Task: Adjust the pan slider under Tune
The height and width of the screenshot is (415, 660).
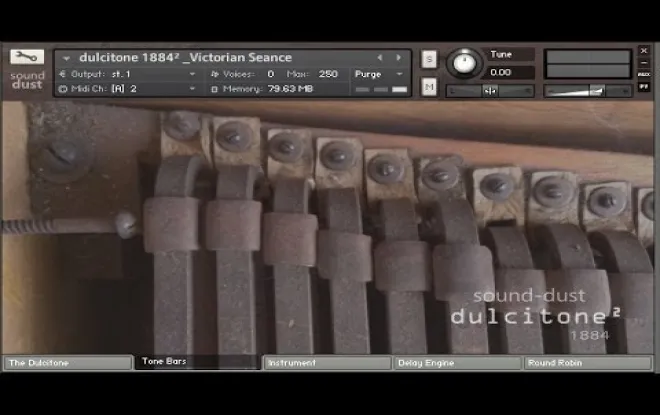Action: click(x=490, y=90)
